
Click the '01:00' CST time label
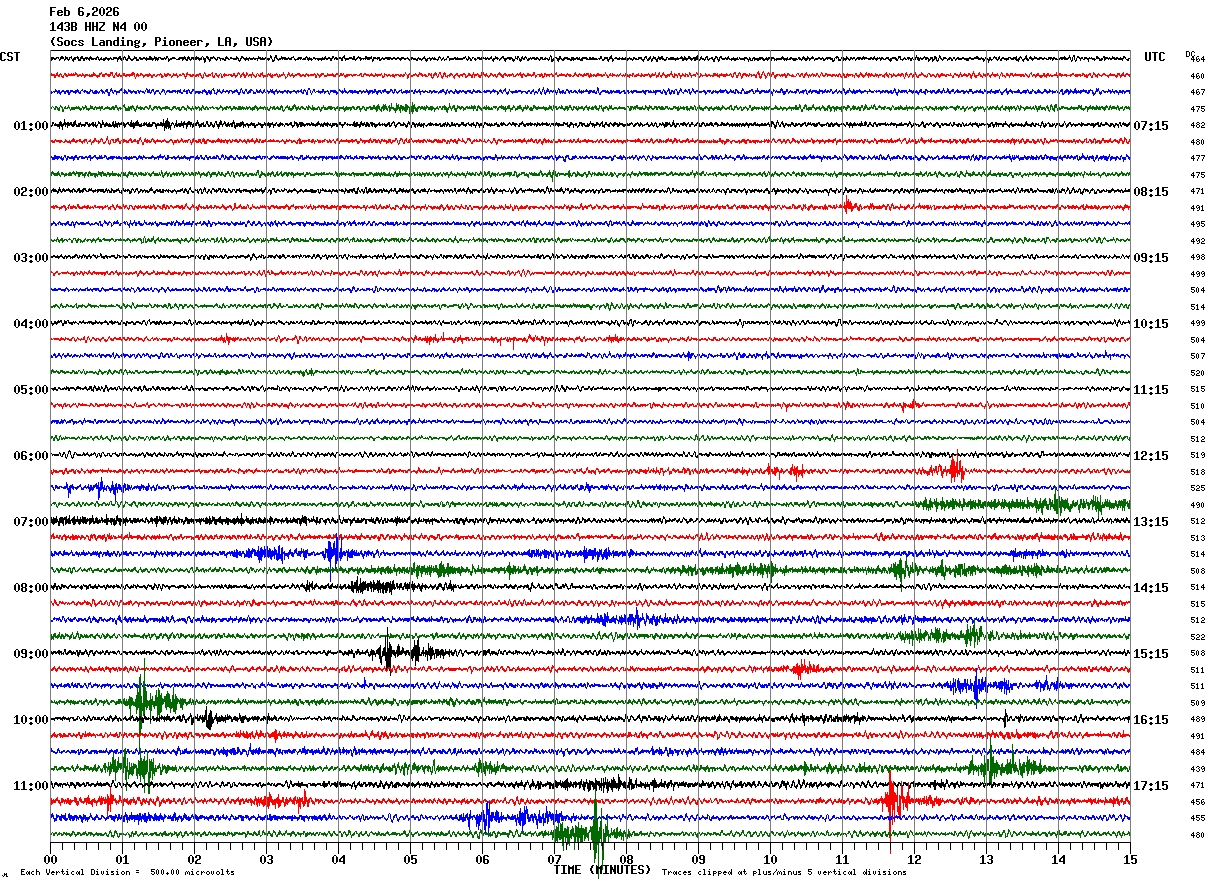[30, 126]
